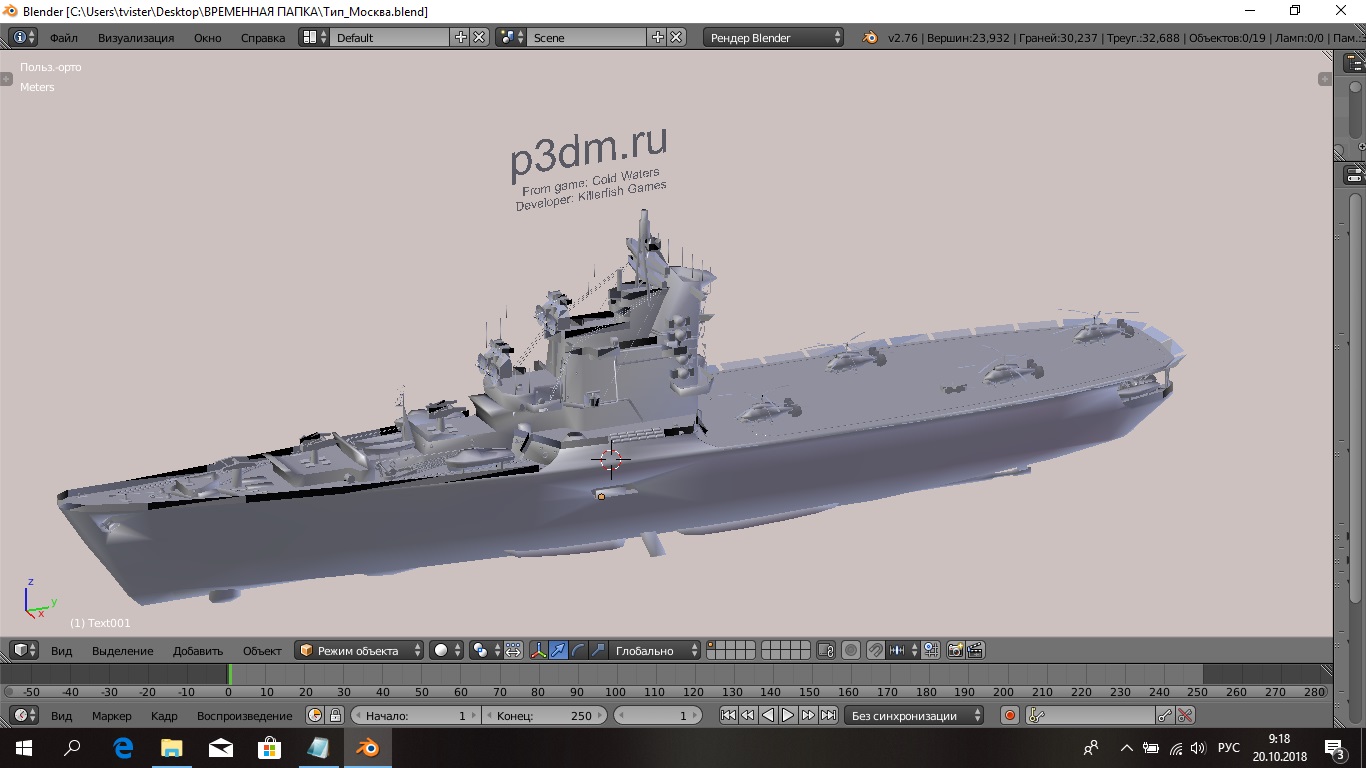Toggle time cursor lock icon
1366x768 pixels.
click(x=335, y=715)
